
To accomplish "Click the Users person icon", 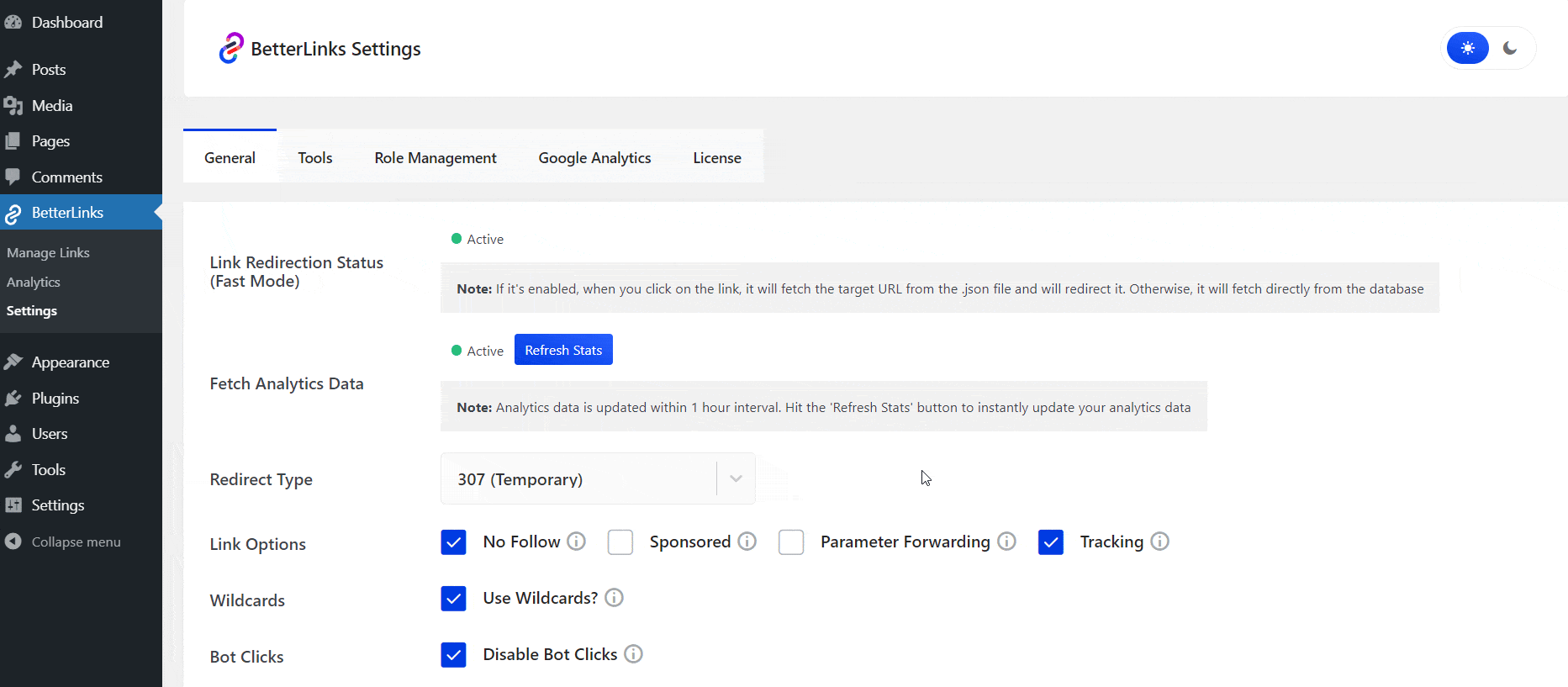I will coord(13,434).
